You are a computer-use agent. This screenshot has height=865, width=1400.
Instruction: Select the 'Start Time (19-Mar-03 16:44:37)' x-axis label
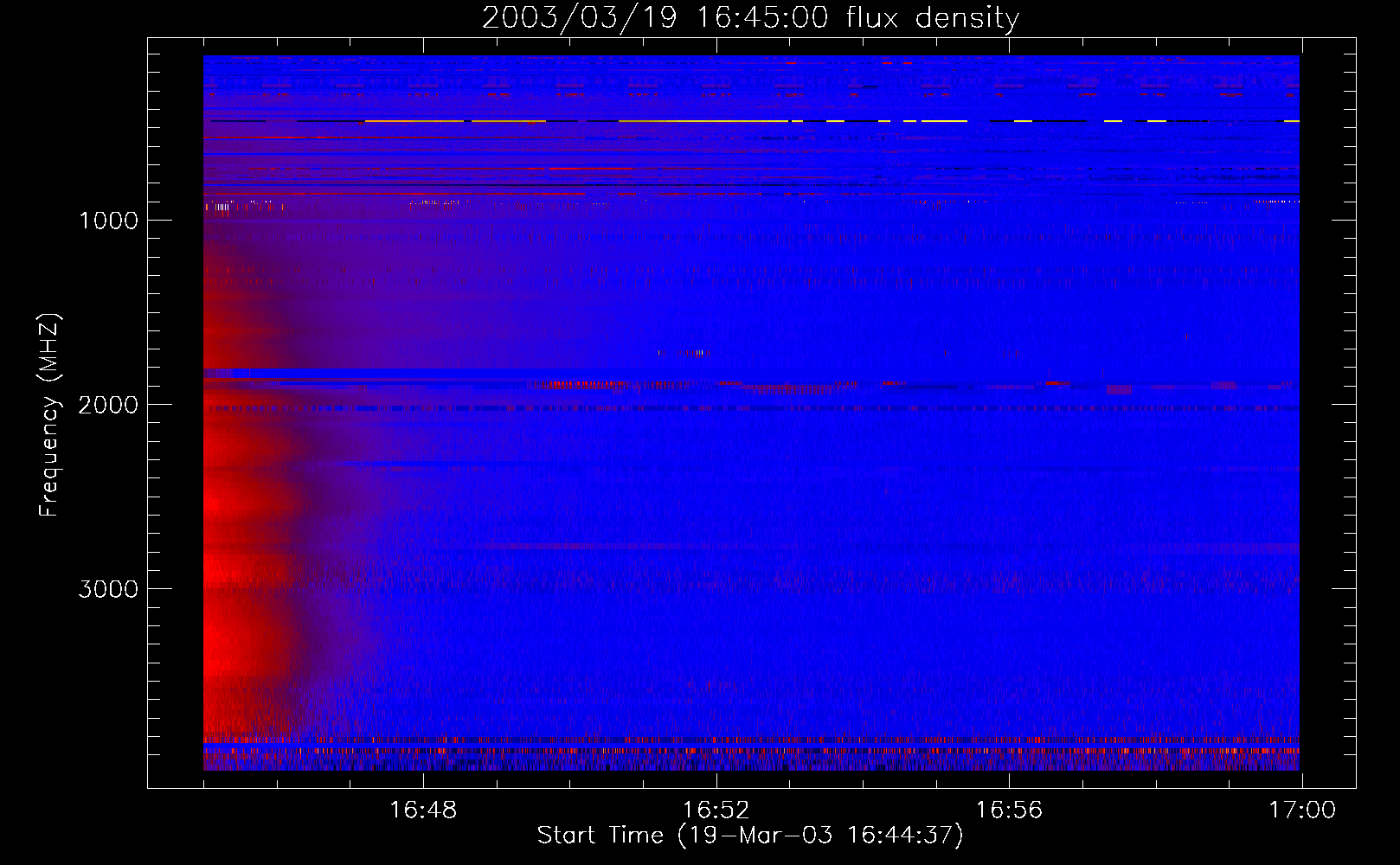[x=750, y=836]
